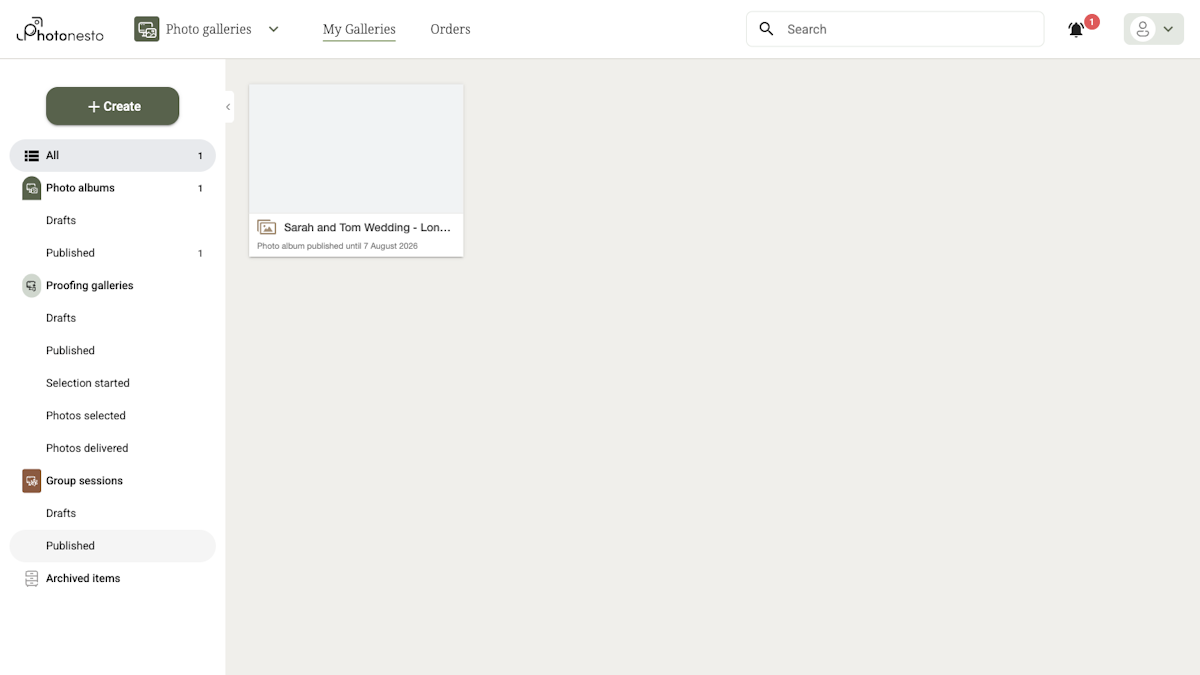Click the Photo albums icon
The image size is (1200, 675).
32,188
